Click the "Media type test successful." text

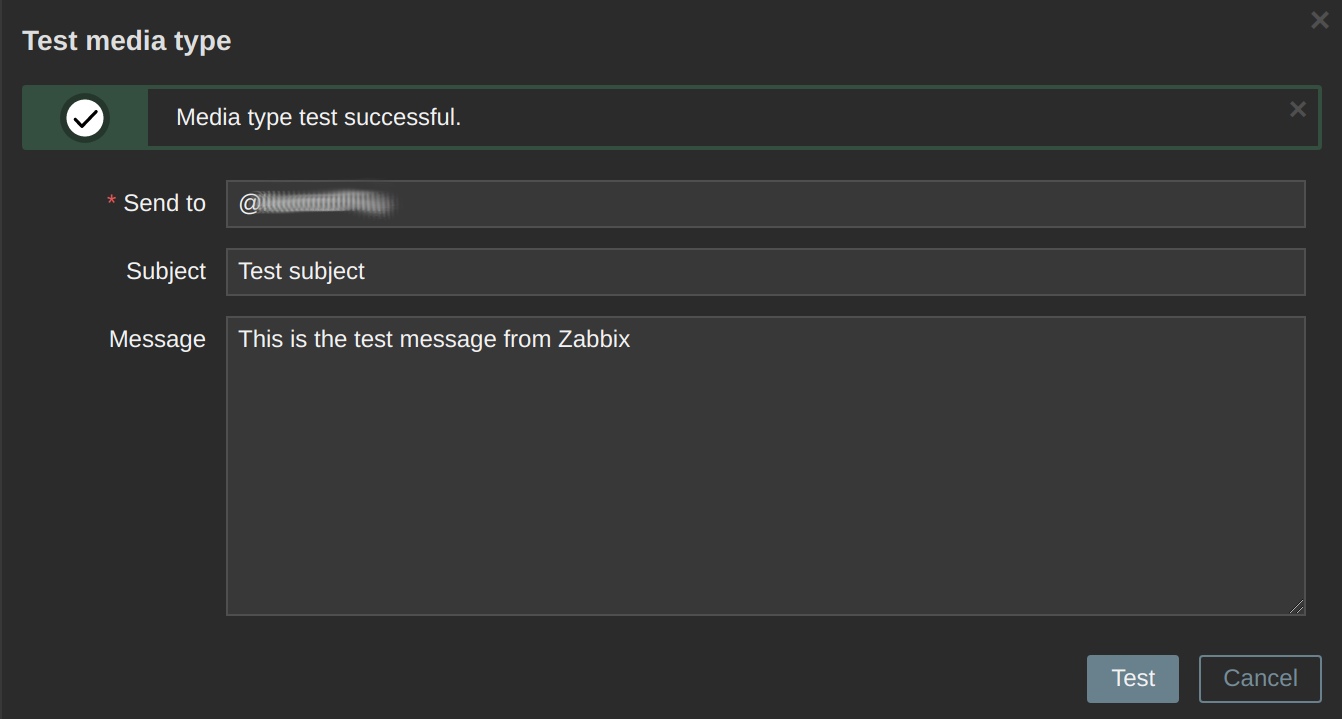point(318,117)
